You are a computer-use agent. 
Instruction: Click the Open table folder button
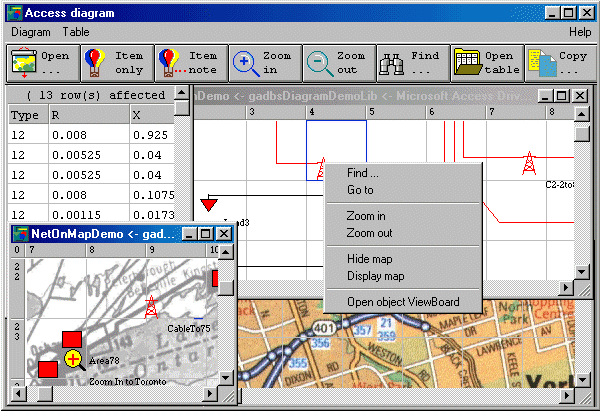click(x=488, y=63)
